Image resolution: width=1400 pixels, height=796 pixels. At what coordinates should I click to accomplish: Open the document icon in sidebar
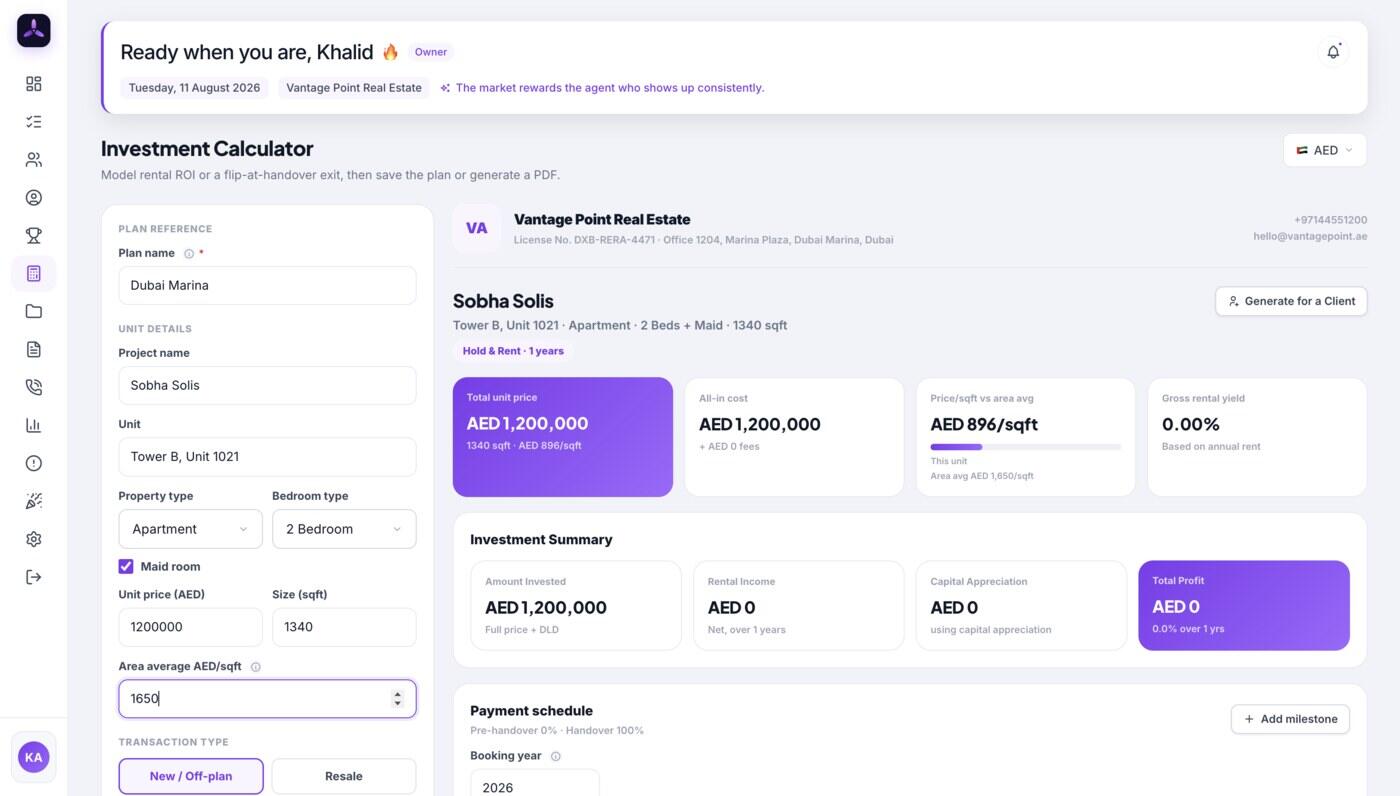[33, 349]
